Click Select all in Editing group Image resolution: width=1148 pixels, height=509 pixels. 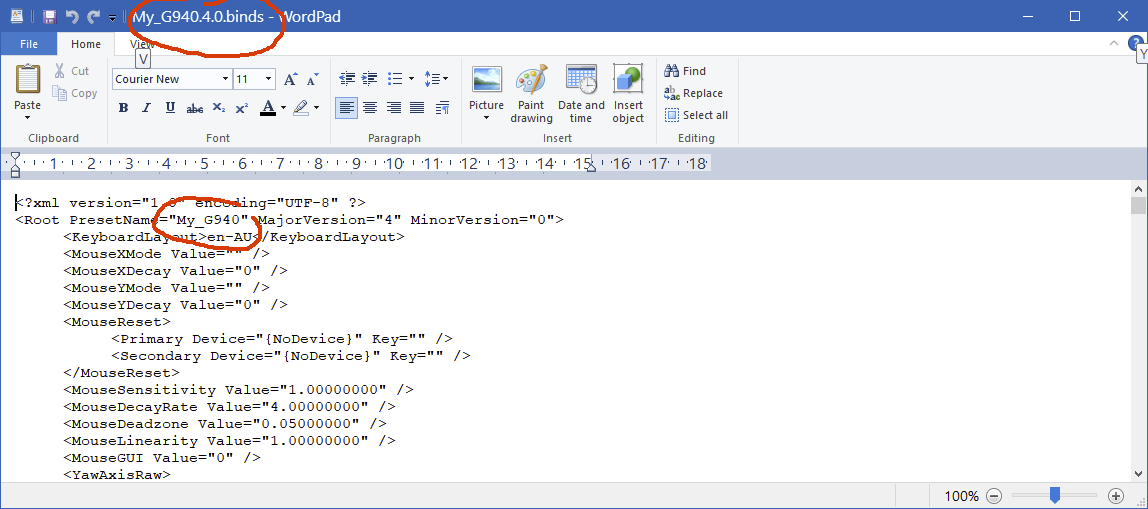pyautogui.click(x=696, y=115)
